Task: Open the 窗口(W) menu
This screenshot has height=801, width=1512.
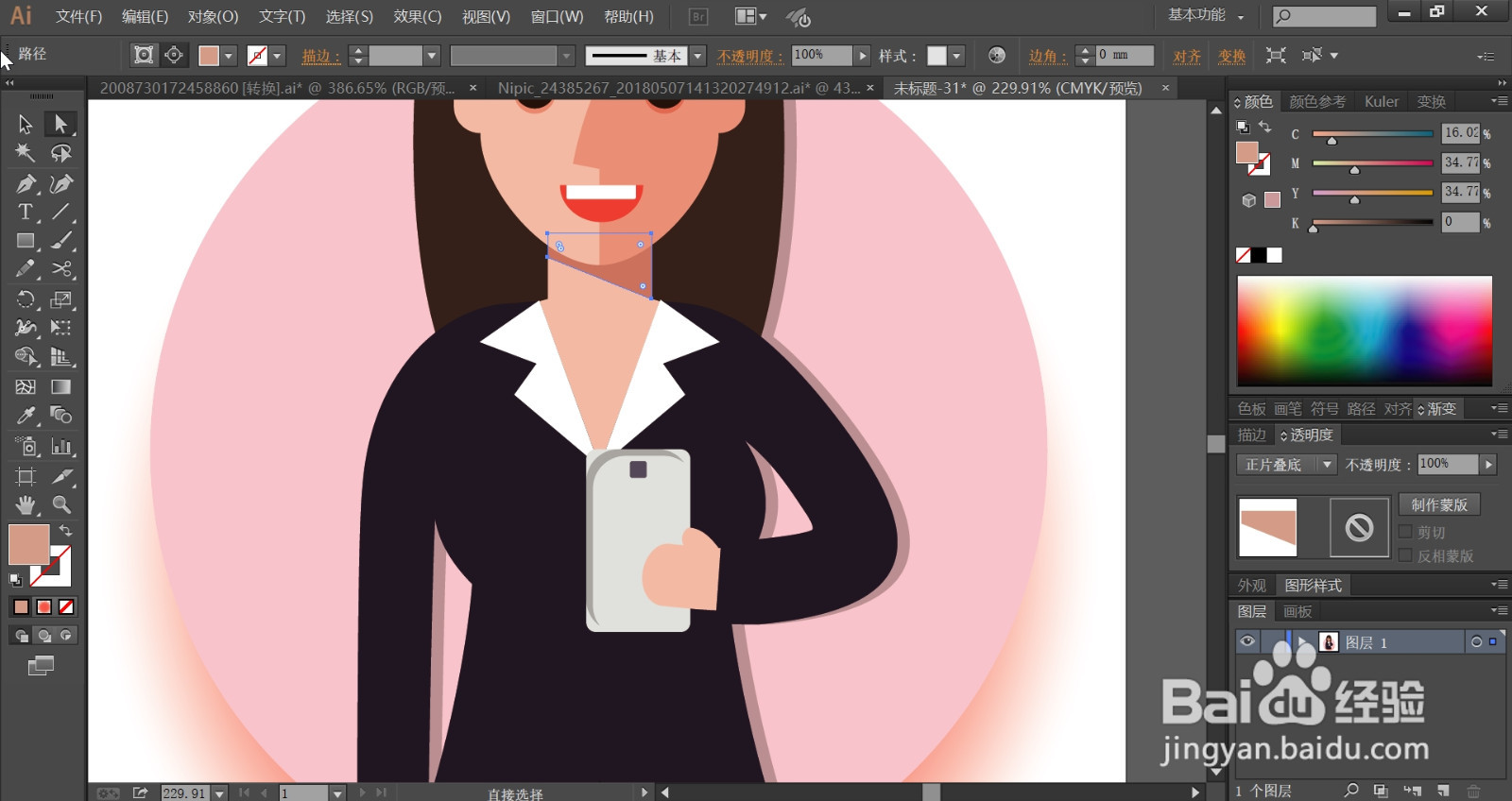Action: 557,16
